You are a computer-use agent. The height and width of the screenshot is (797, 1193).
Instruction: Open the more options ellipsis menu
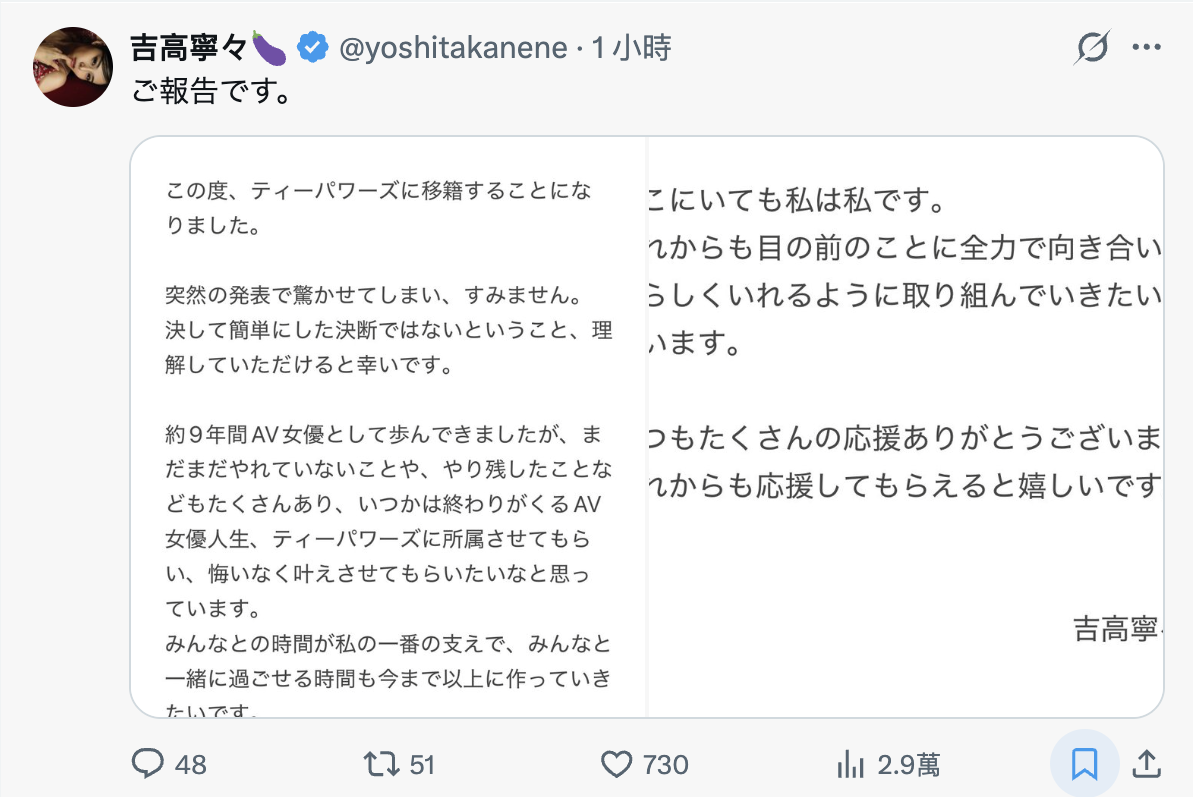coord(1145,47)
